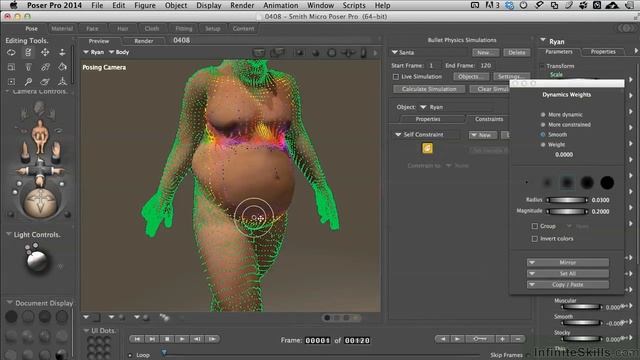Select the Color bucket editing tool
This screenshot has height=360, width=640.
[62, 67]
